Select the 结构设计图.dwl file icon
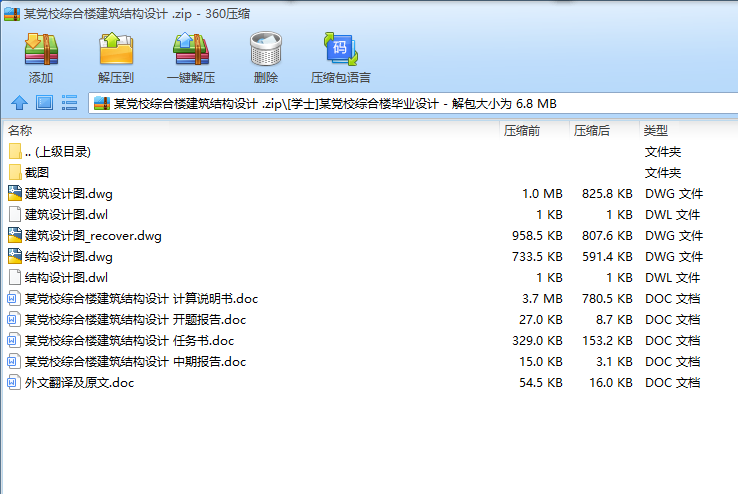The image size is (738, 494). 15,277
